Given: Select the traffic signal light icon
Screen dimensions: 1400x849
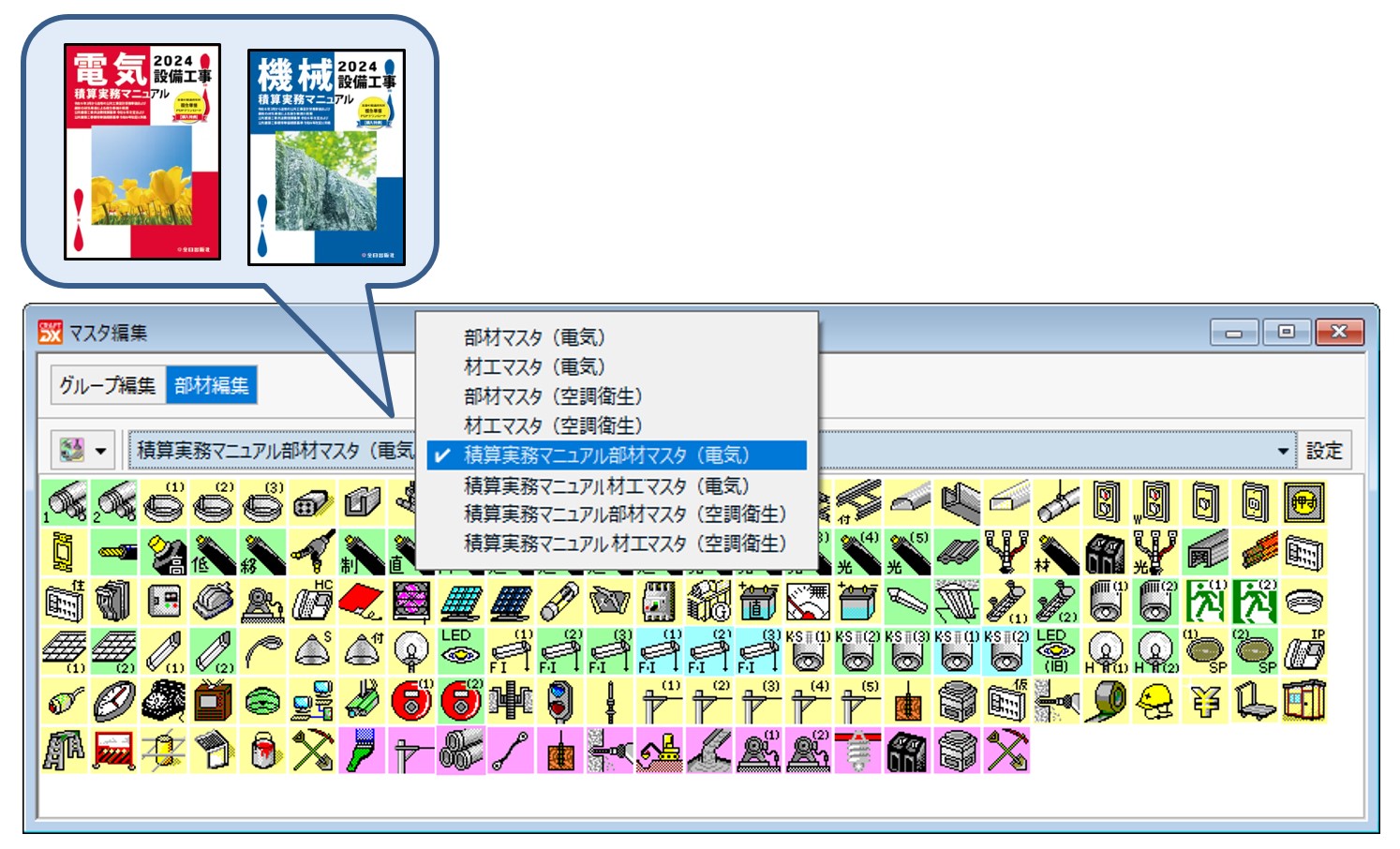Looking at the screenshot, I should point(559,700).
